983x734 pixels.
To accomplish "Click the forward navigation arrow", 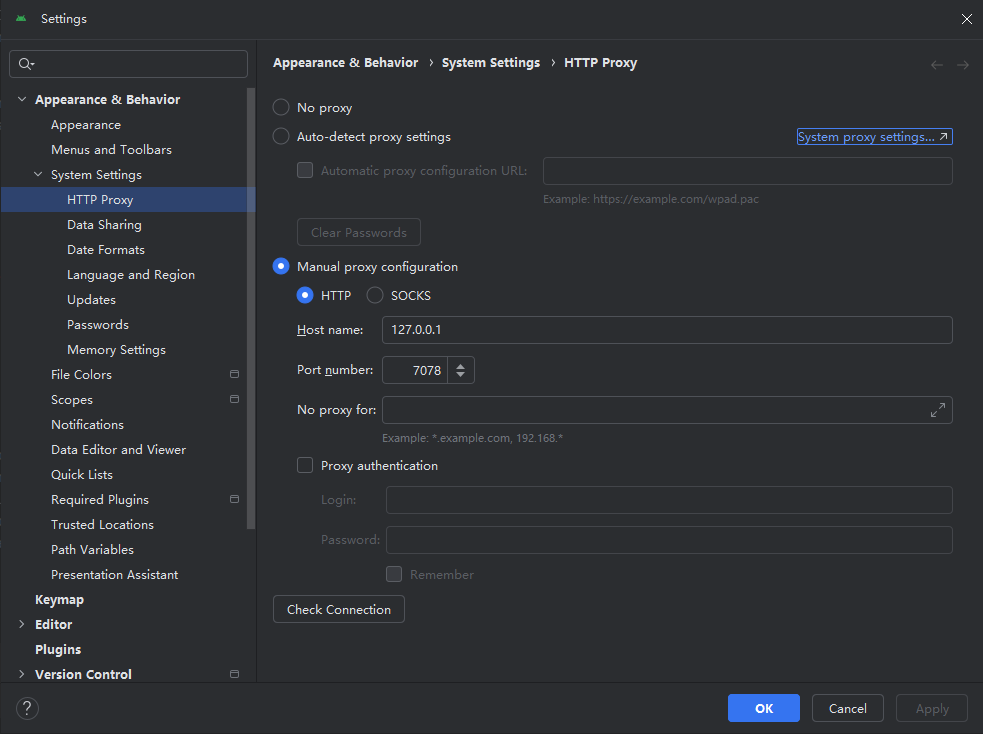I will coord(963,64).
